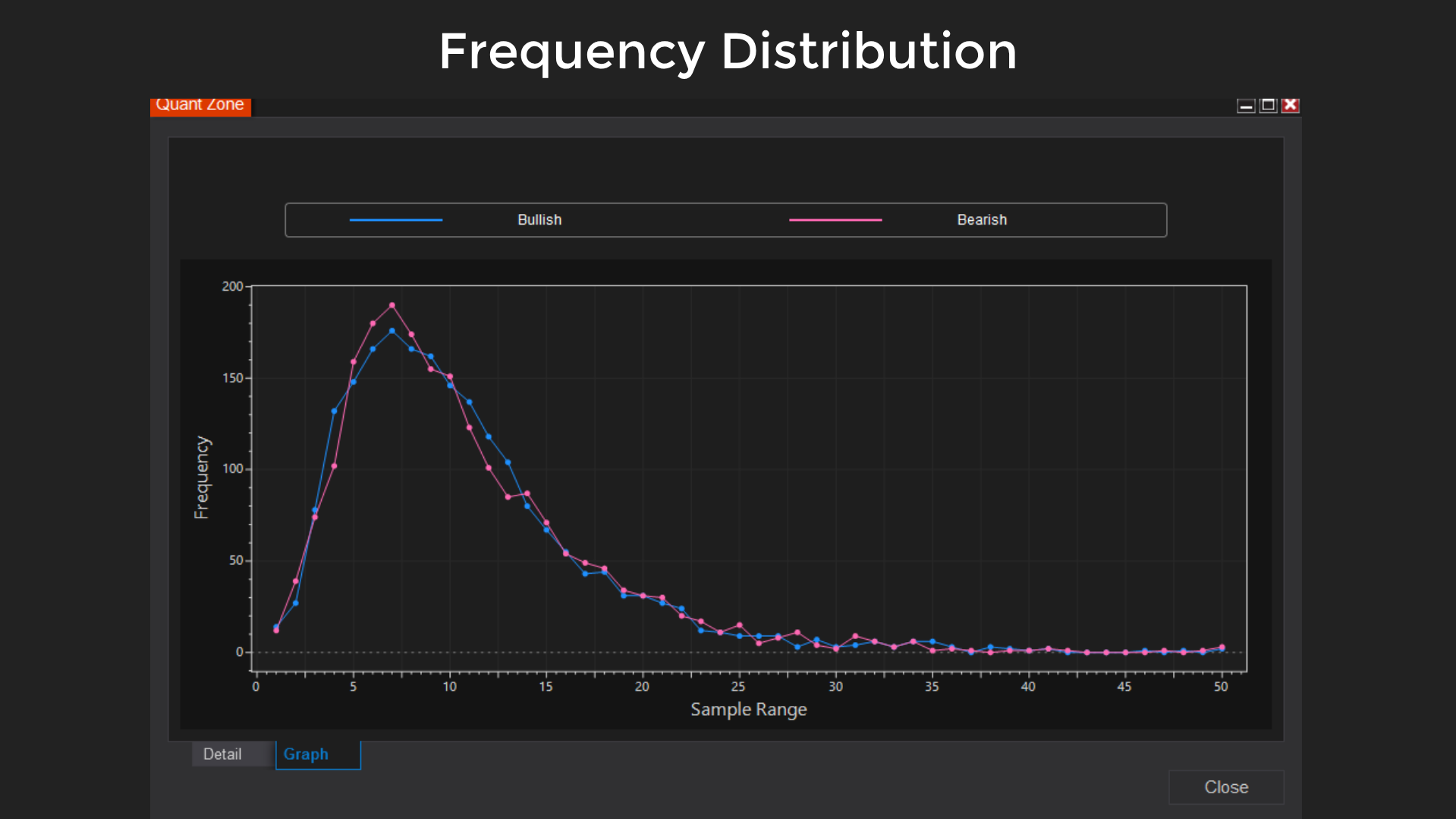Click the blue Bullish point at sample 4
1456x819 pixels.
coord(334,411)
